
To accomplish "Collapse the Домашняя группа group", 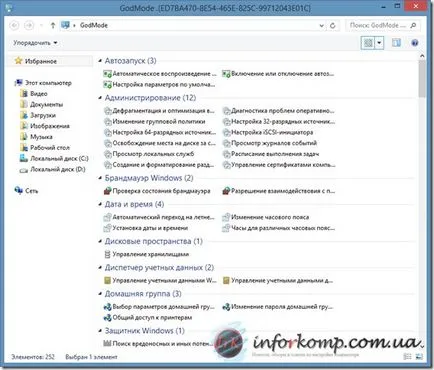I will point(100,294).
